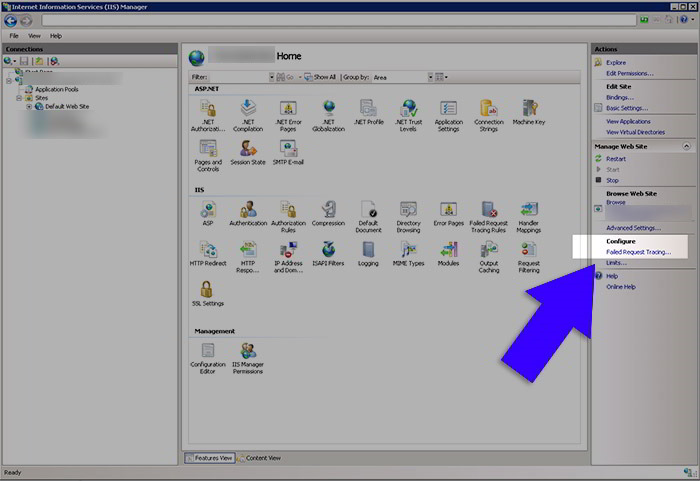Open Configuration Editor feature
The image size is (700, 481).
point(208,358)
